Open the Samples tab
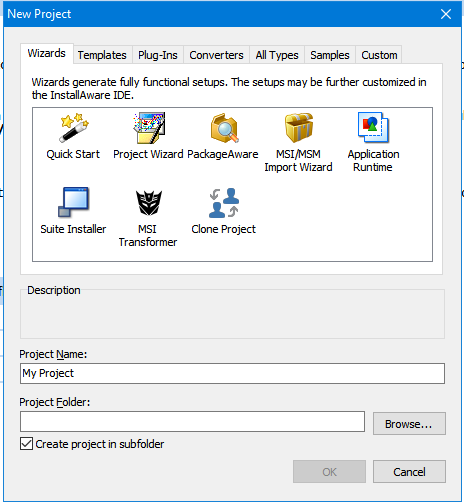This screenshot has width=464, height=502. (330, 55)
